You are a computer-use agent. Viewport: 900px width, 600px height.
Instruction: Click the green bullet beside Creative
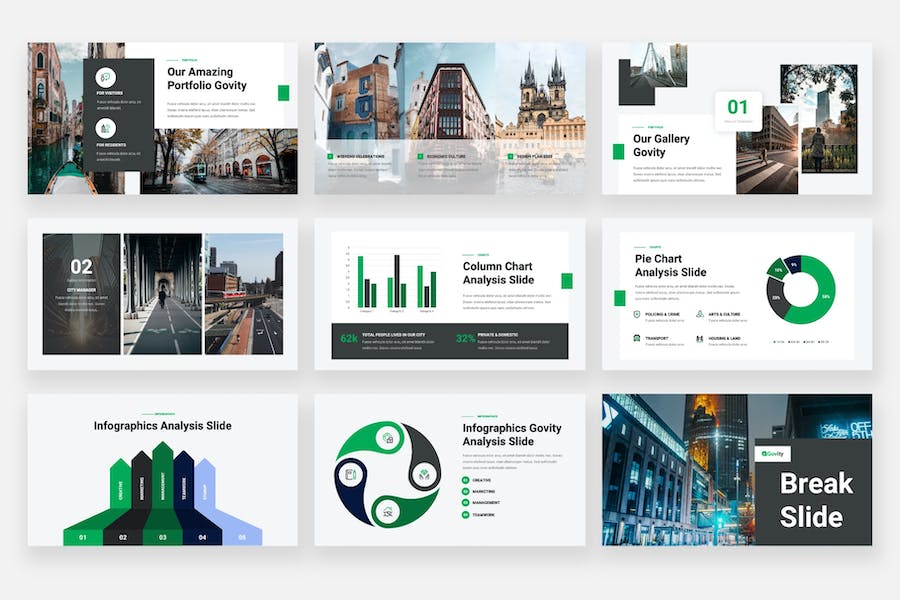point(466,480)
